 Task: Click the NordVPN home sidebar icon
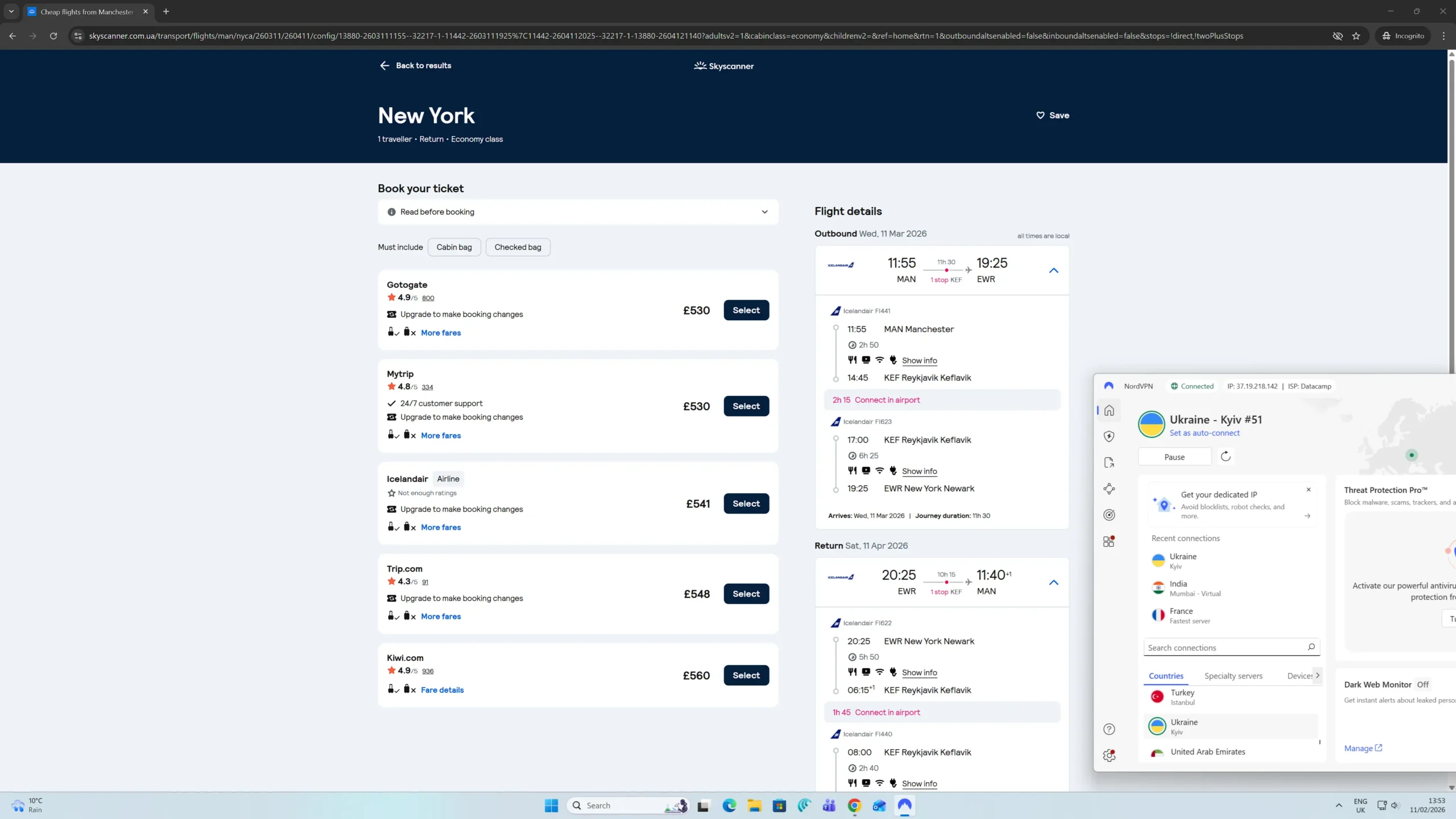click(x=1109, y=411)
